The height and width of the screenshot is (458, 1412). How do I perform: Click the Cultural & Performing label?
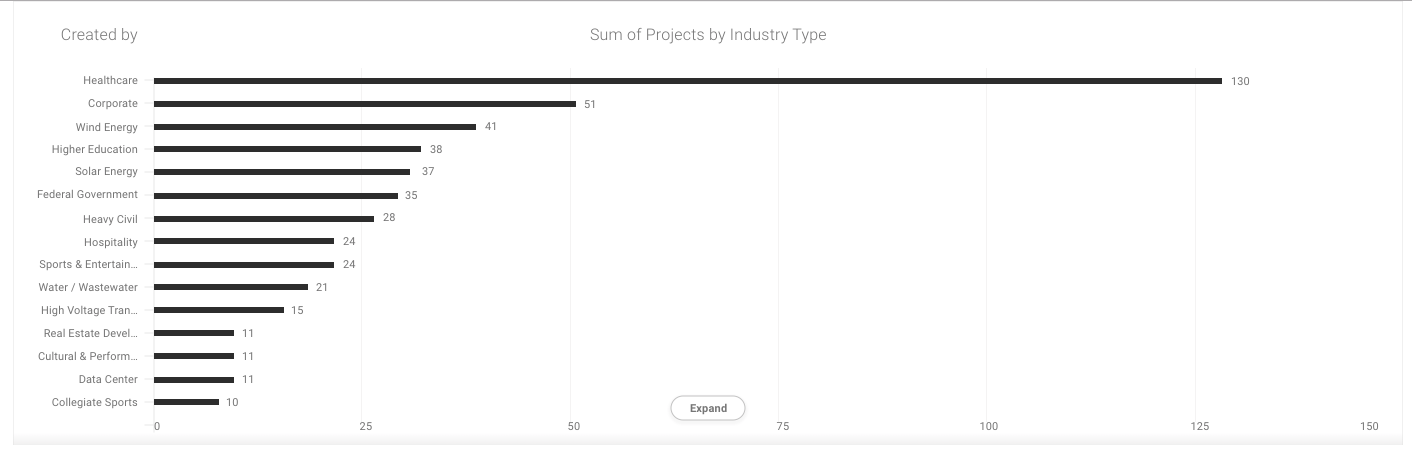[88, 356]
